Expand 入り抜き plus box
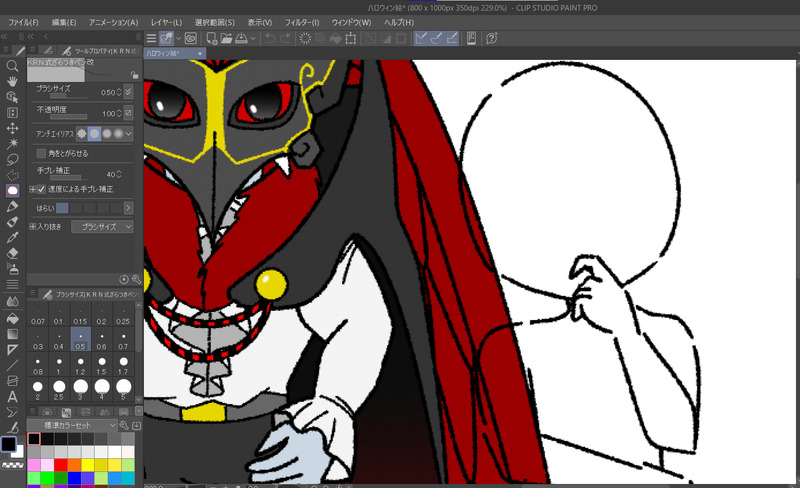Viewport: 800px width, 488px height. [x=32, y=226]
